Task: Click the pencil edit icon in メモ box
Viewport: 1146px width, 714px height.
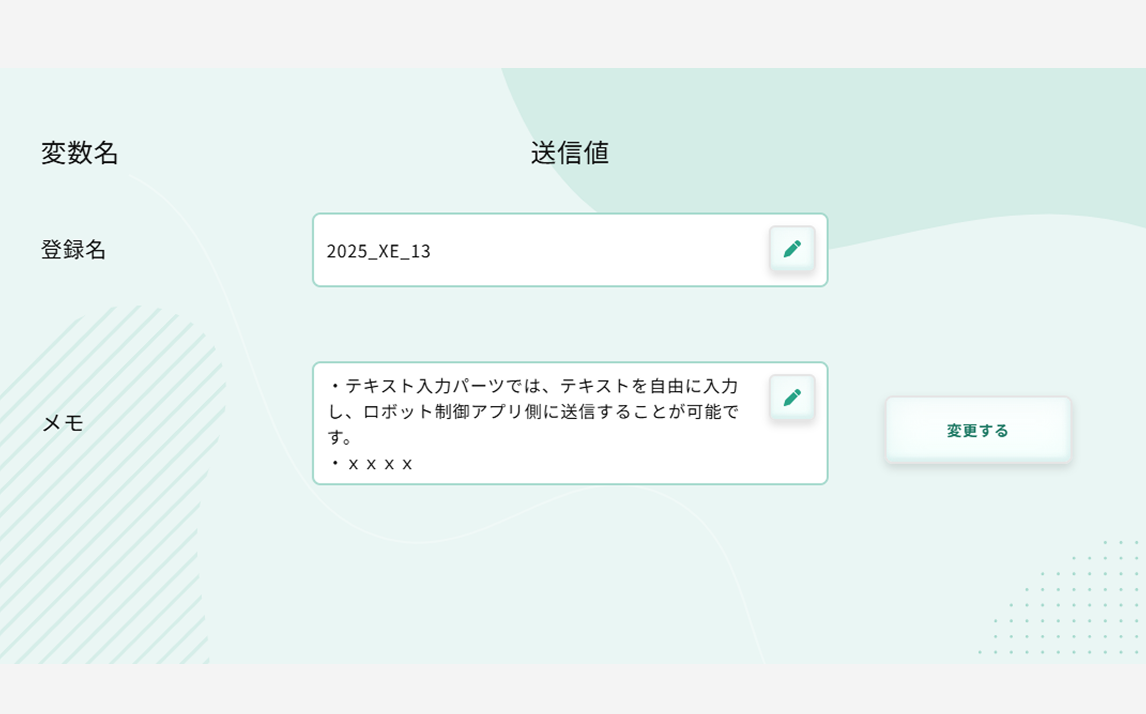Action: tap(792, 398)
